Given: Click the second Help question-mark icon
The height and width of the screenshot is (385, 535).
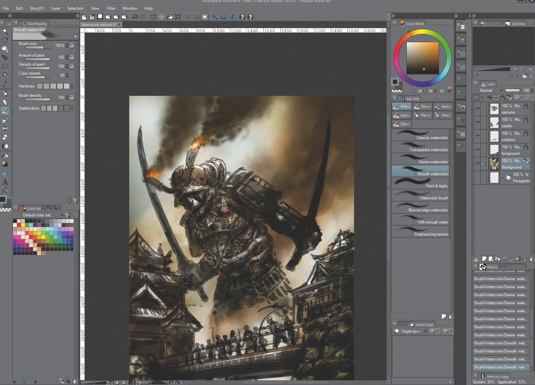Looking at the screenshot, I should coord(250,17).
